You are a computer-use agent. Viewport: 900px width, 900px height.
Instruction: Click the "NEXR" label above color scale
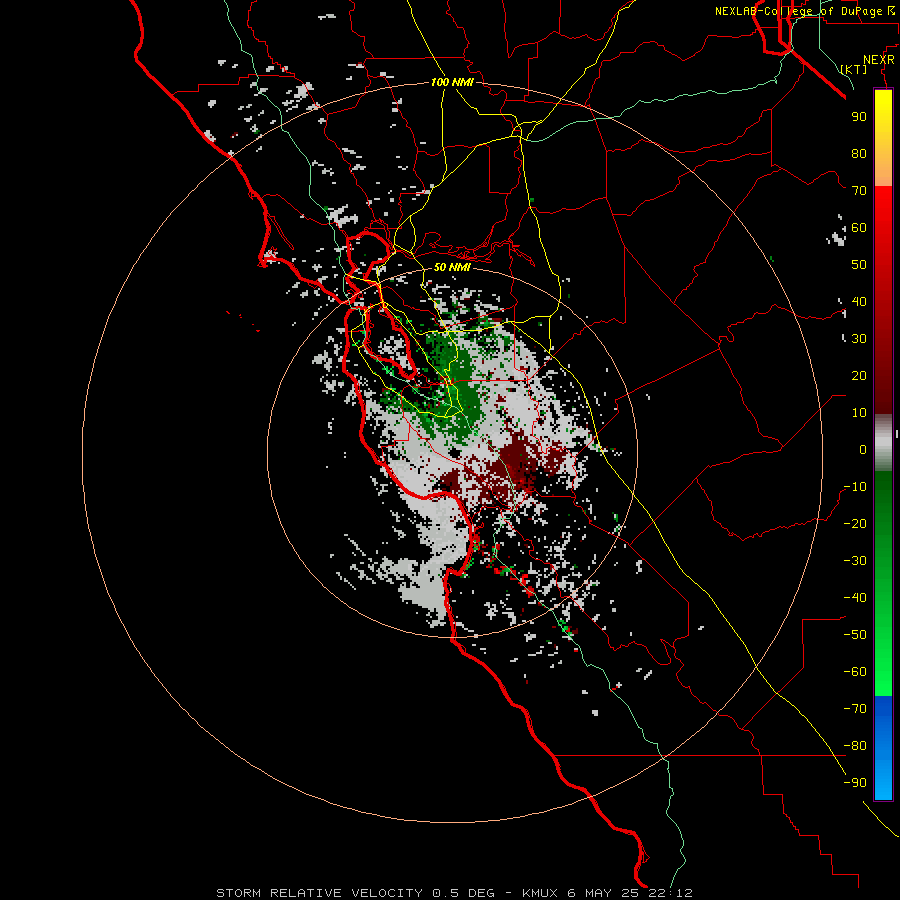tap(879, 60)
